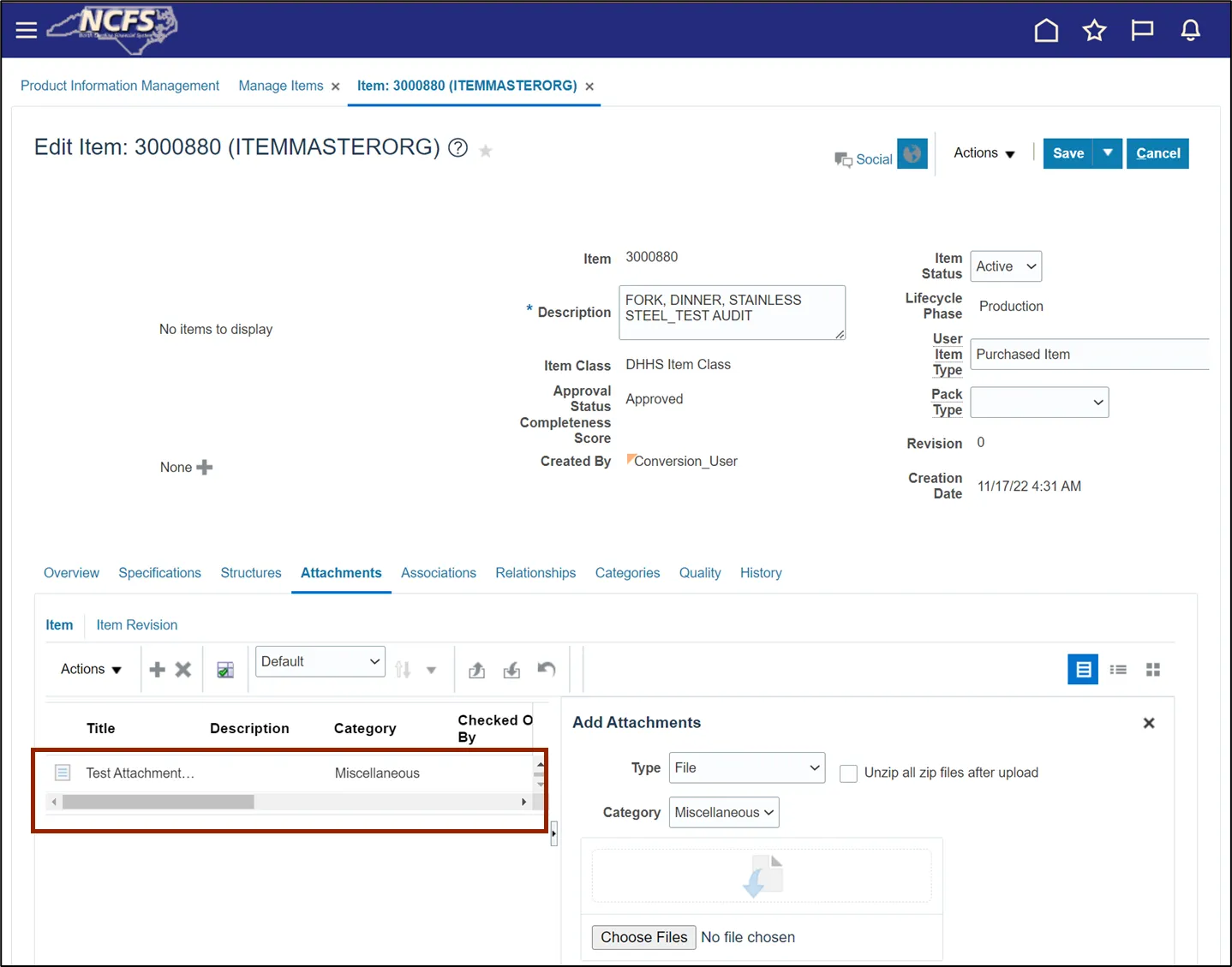
Task: Open the Notifications bell
Action: (x=1190, y=31)
